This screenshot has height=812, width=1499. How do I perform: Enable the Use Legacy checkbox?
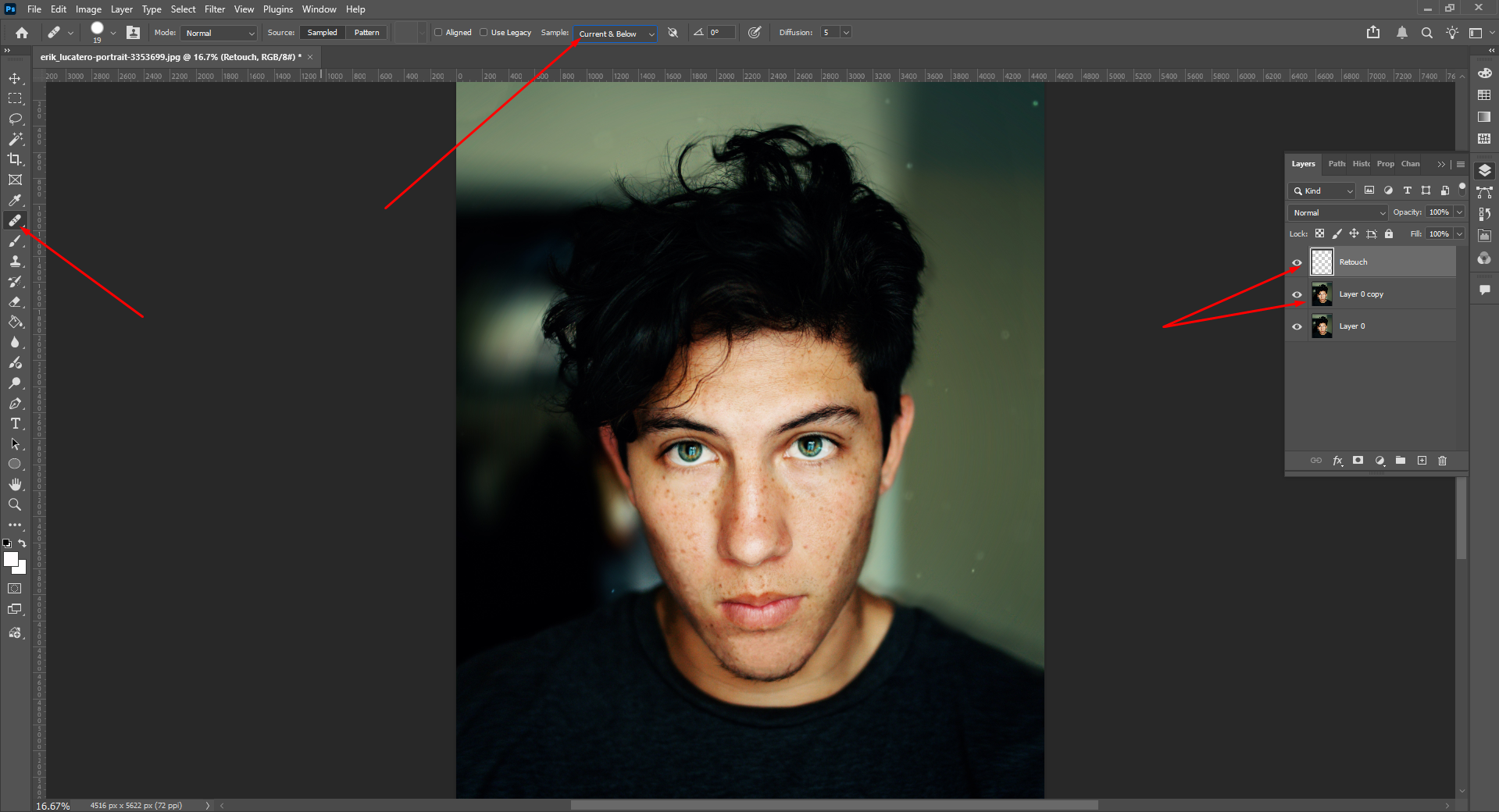click(484, 32)
